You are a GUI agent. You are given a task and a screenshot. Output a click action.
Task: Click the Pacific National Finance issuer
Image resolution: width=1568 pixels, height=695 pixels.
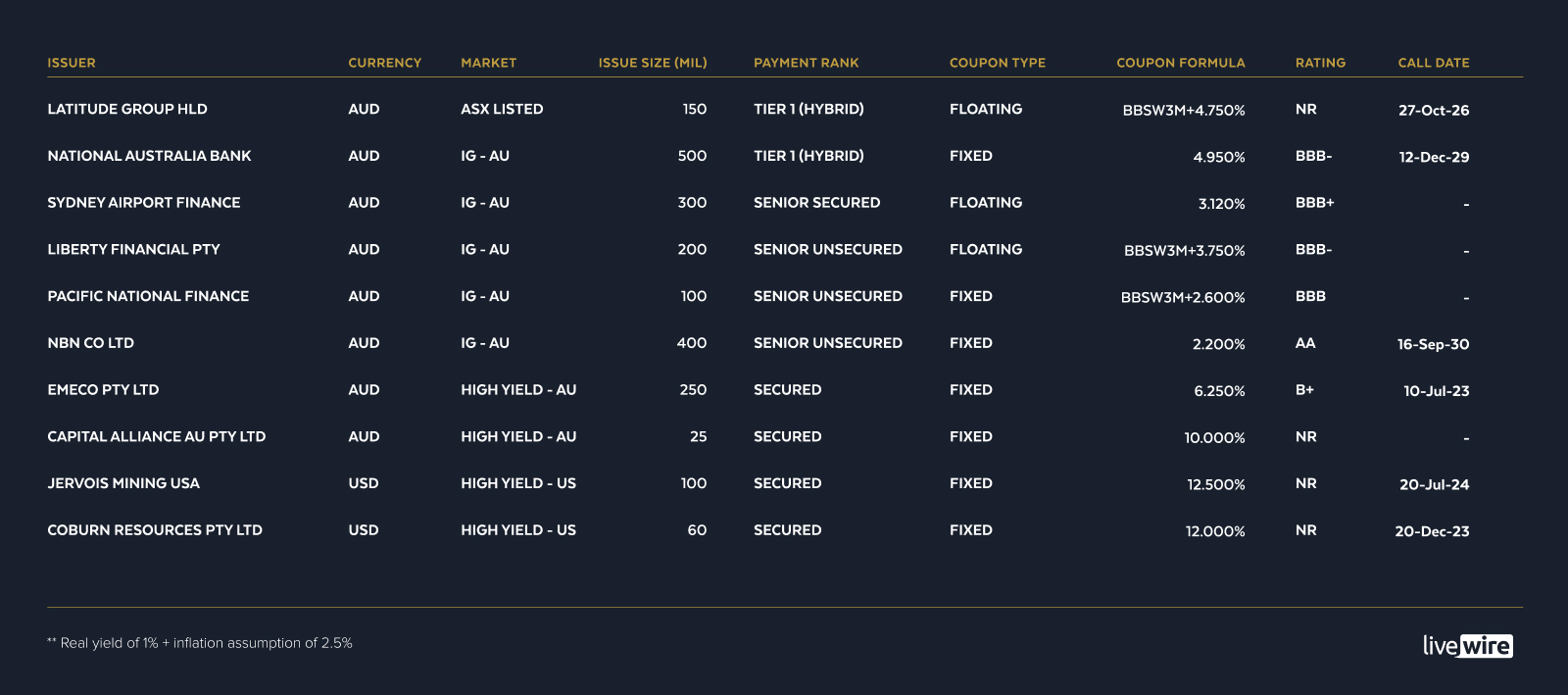[x=148, y=296]
